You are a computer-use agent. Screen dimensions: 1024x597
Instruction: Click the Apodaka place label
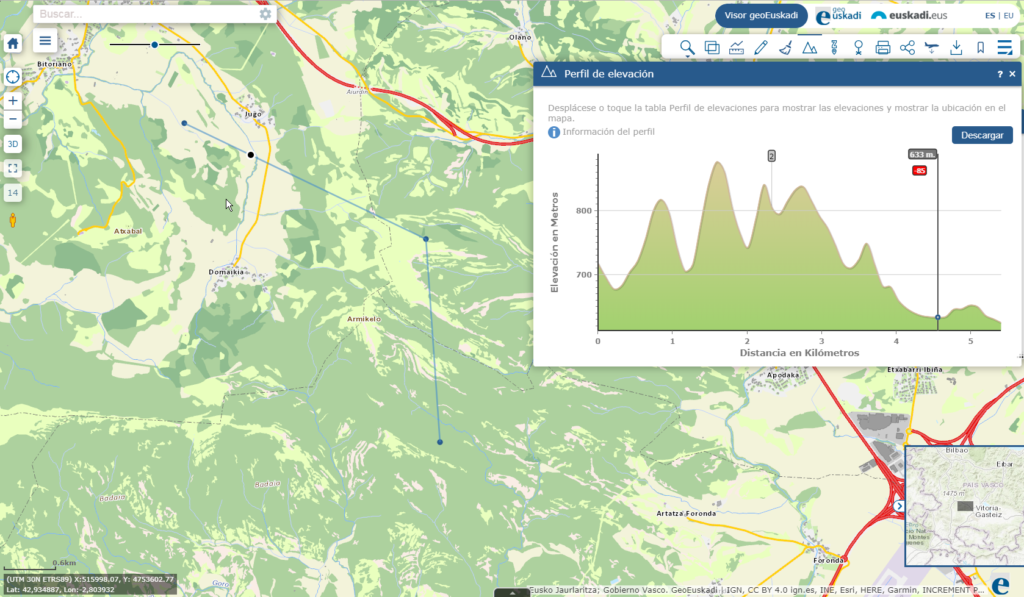point(783,375)
